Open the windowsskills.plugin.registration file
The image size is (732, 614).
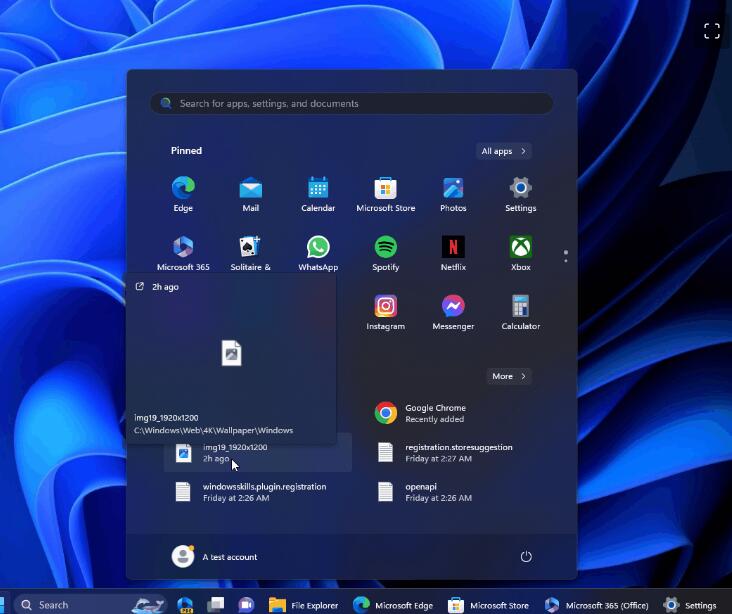tap(258, 492)
